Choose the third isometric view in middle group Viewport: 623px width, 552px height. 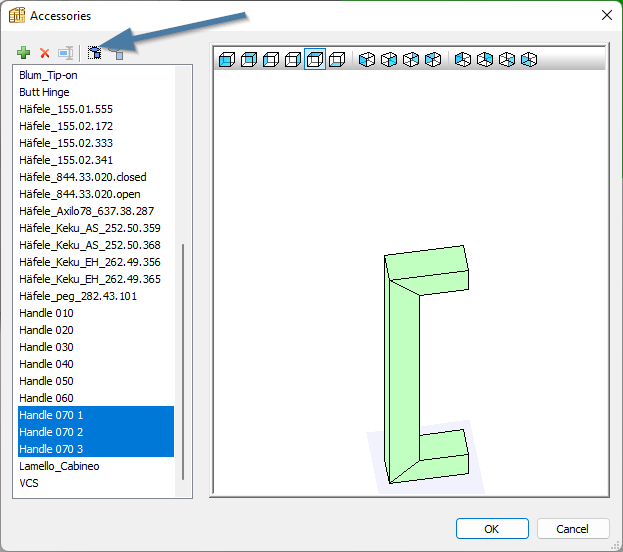click(x=411, y=60)
